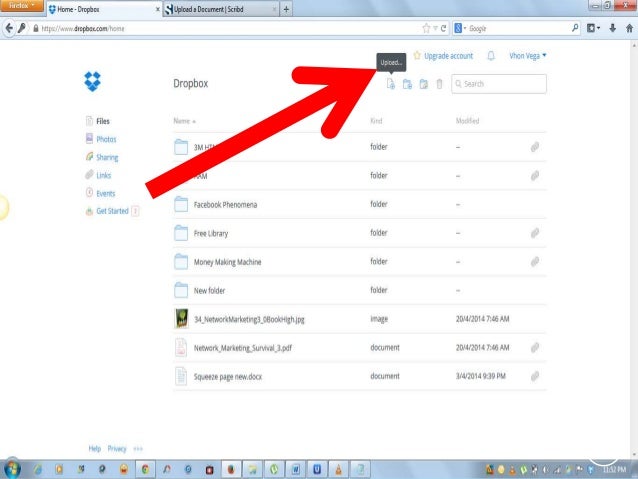Click the Firefox home icon
Image resolution: width=638 pixels, height=479 pixels.
[629, 28]
